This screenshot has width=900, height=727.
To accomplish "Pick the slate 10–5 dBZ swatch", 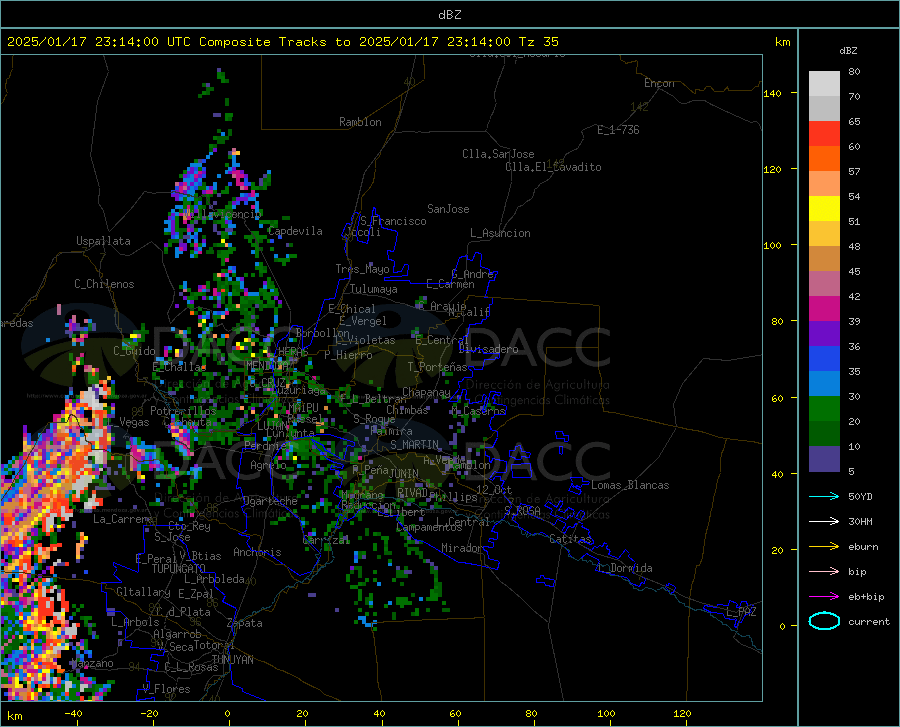I will point(824,459).
